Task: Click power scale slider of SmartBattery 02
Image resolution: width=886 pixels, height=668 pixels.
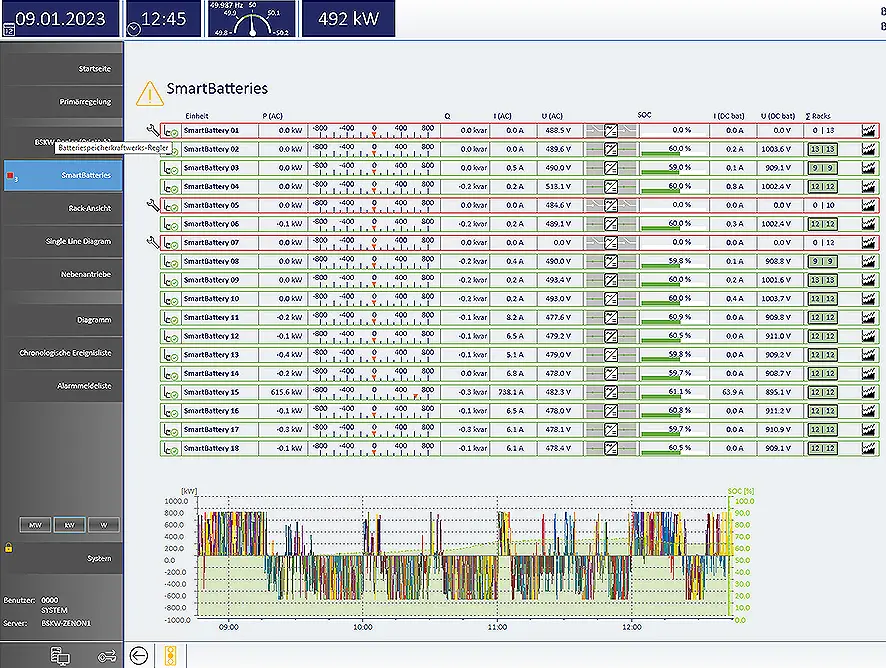Action: 373,149
